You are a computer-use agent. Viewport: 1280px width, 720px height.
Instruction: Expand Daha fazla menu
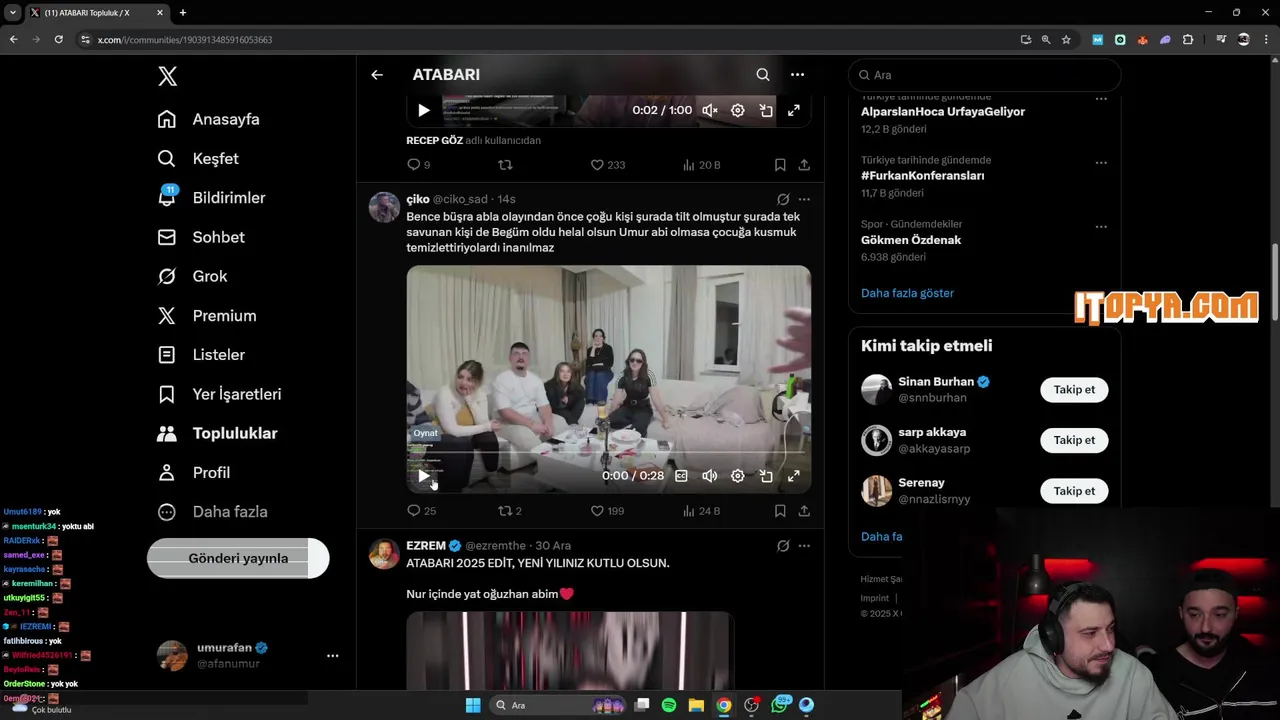pyautogui.click(x=212, y=511)
